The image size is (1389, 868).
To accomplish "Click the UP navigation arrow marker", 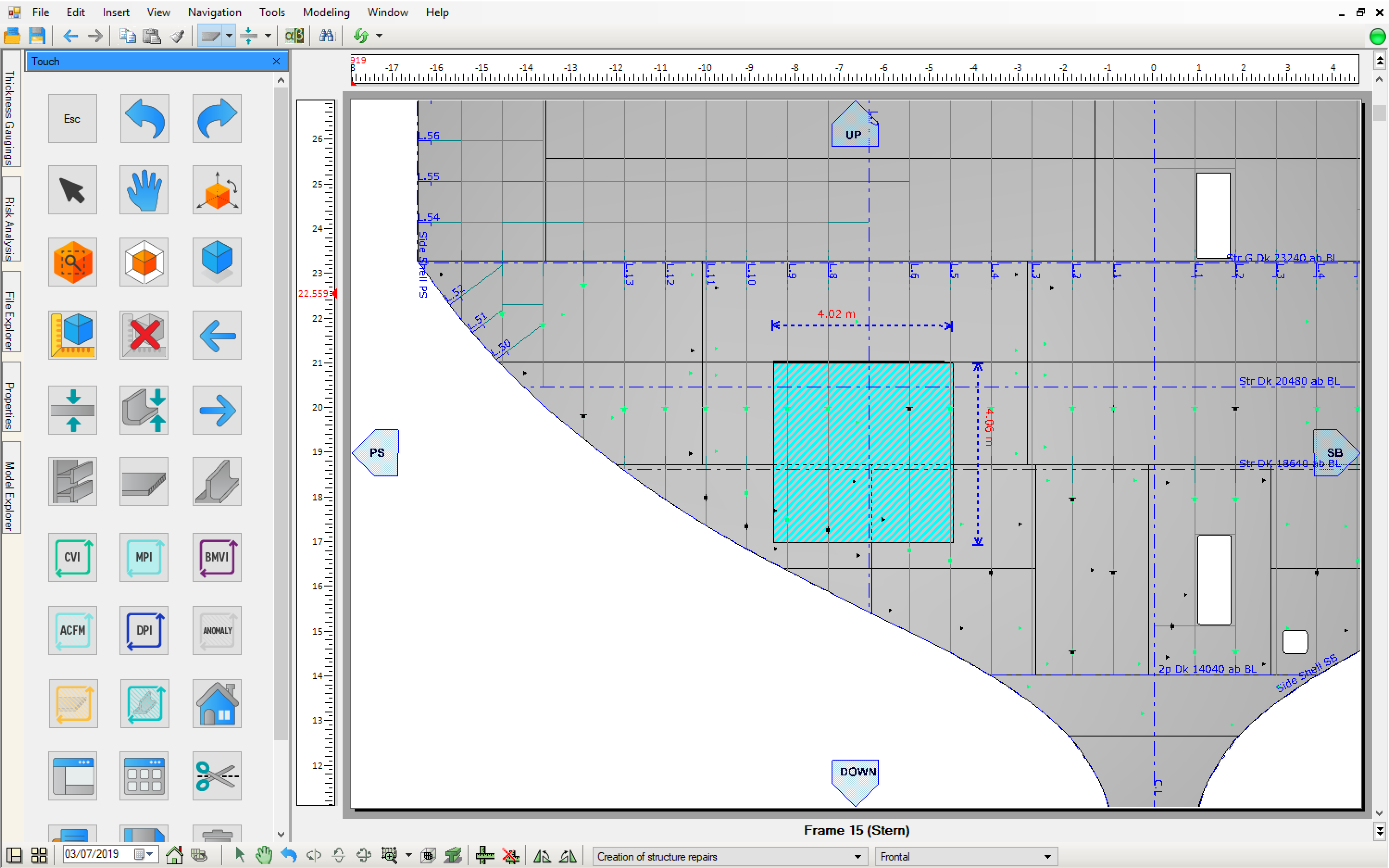I will [x=855, y=125].
